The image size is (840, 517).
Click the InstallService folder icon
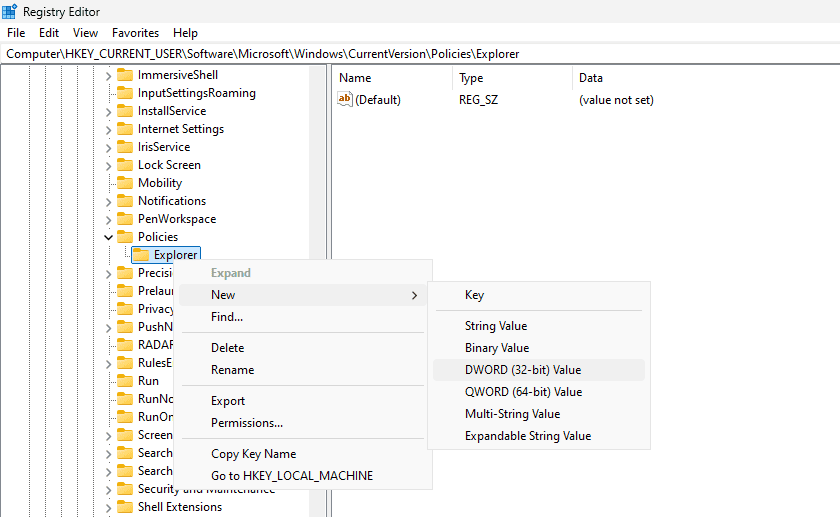pos(125,111)
